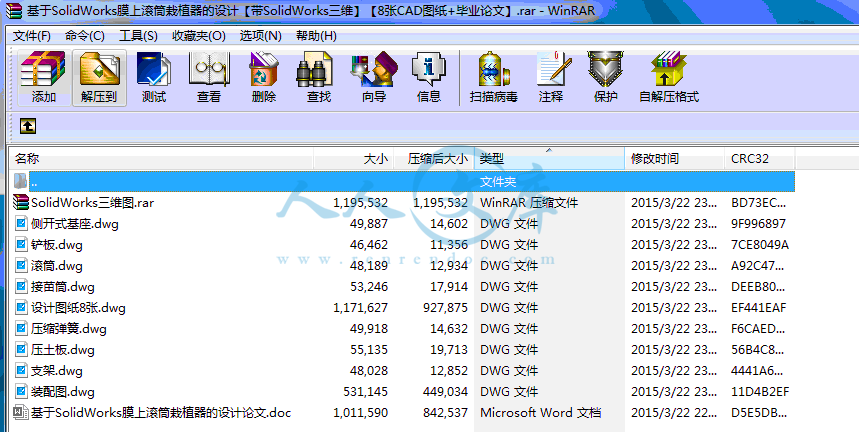Open the 帮助(H) menu
Image resolution: width=859 pixels, height=432 pixels.
pyautogui.click(x=316, y=36)
